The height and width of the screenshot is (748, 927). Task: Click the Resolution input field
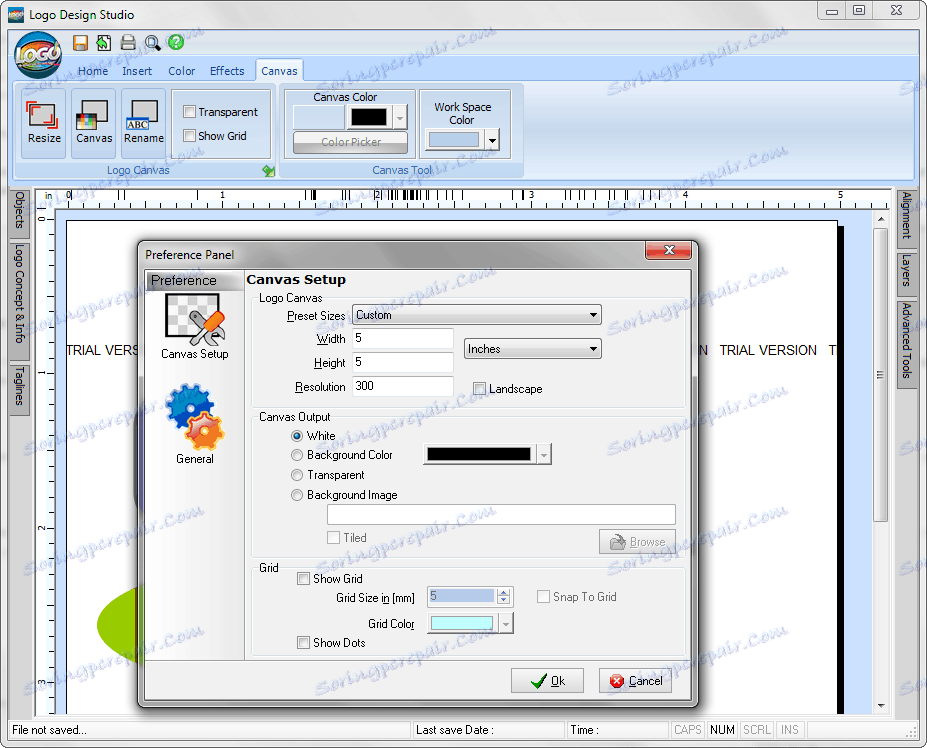pyautogui.click(x=403, y=386)
